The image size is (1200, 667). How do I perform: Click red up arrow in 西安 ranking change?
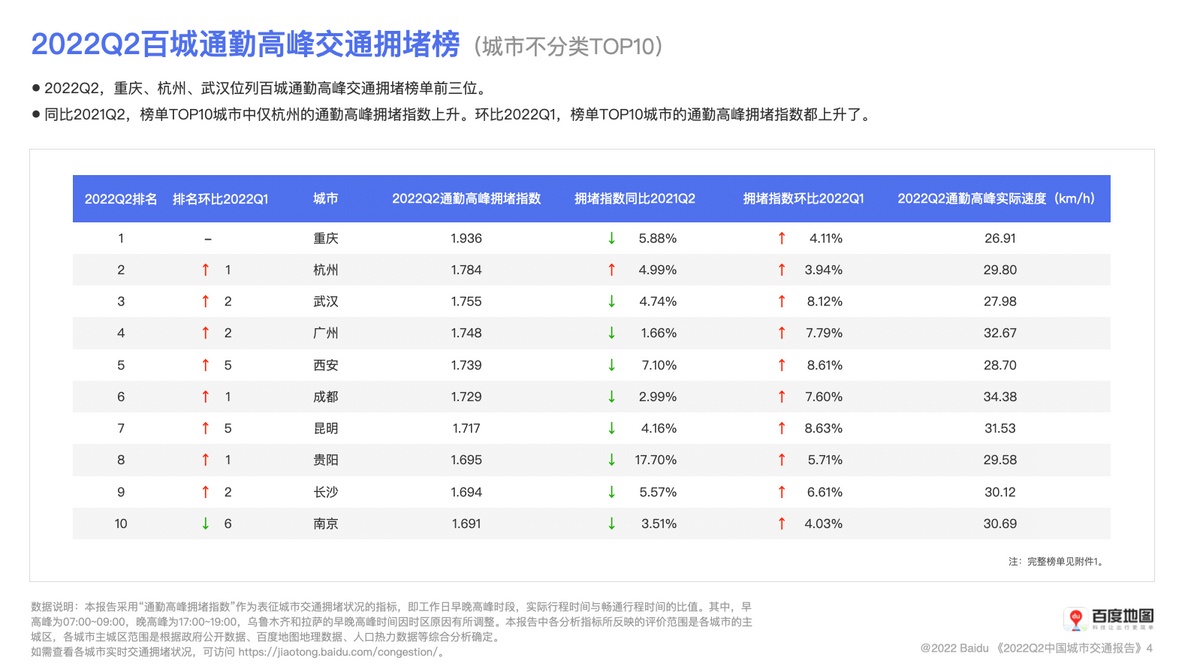tap(205, 365)
